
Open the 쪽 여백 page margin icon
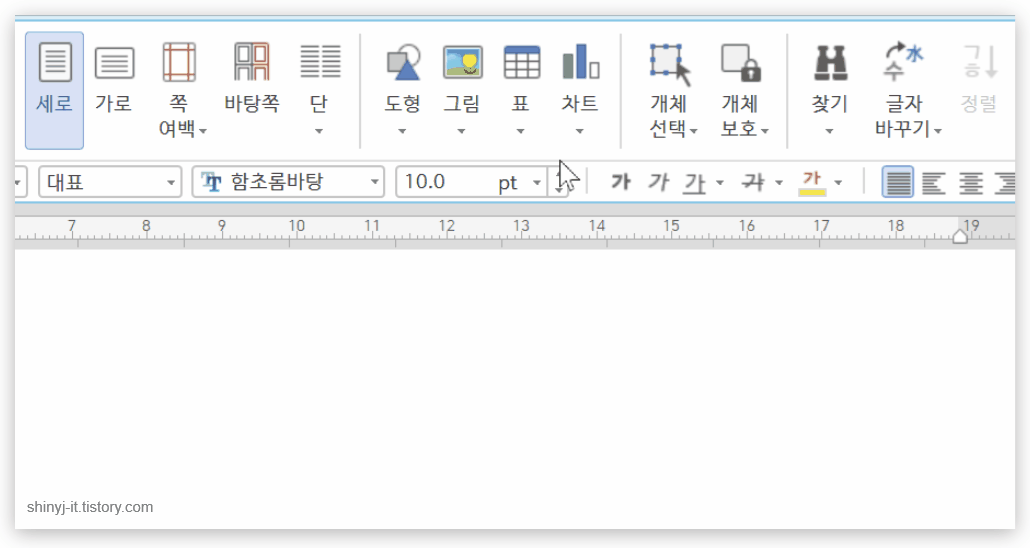click(179, 62)
